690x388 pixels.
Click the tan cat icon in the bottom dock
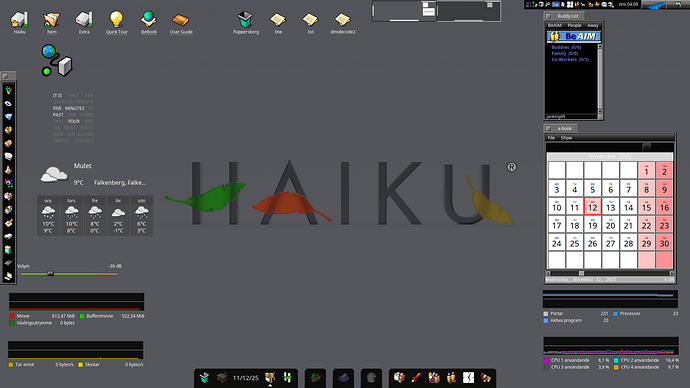[x=270, y=377]
